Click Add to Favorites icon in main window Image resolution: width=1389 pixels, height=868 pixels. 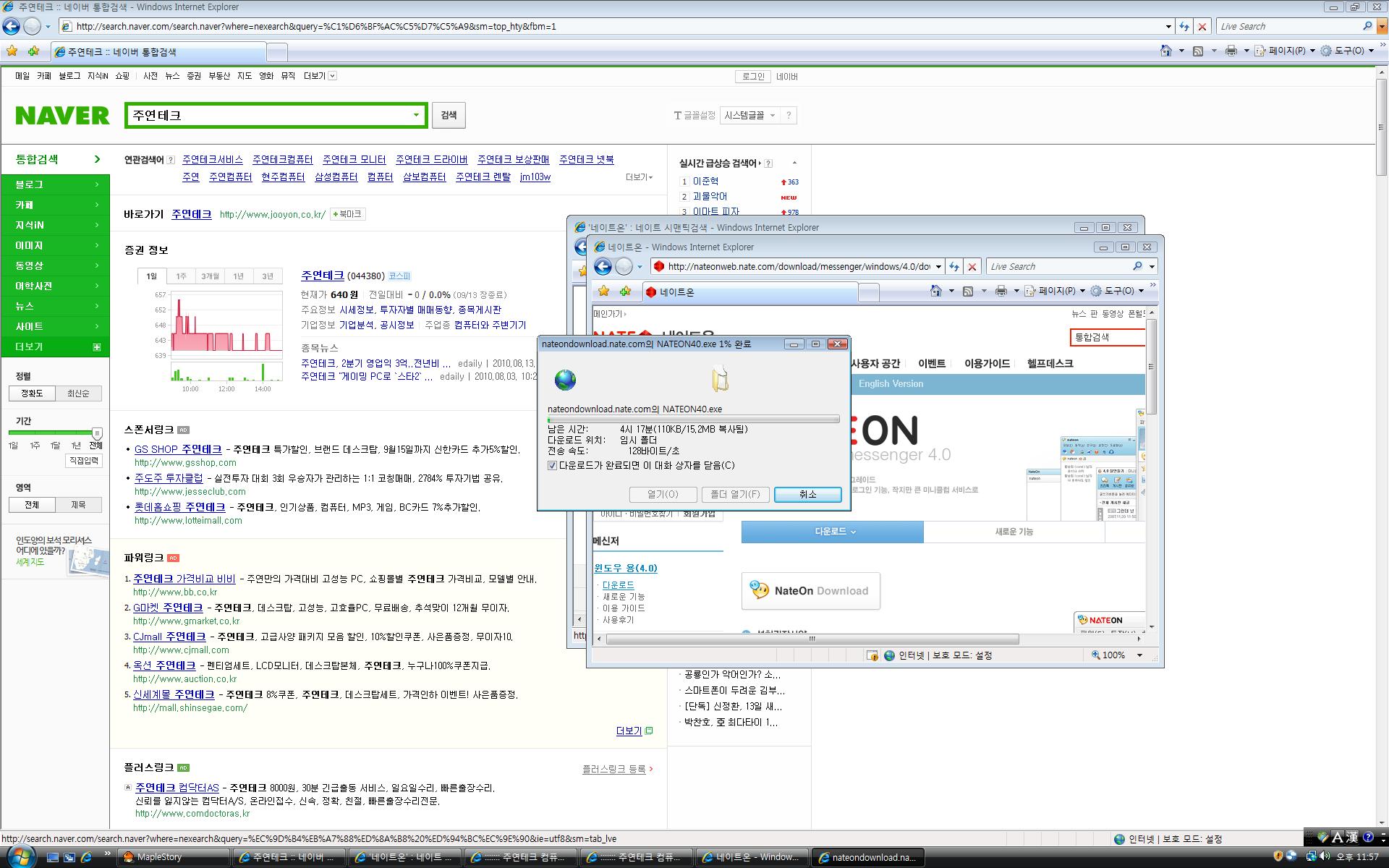33,51
